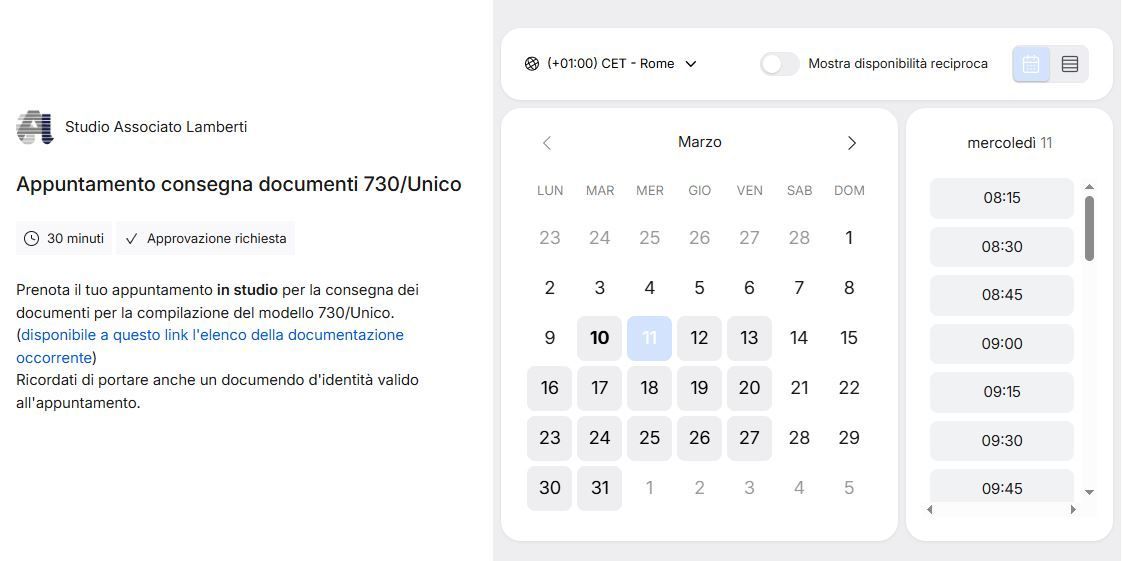This screenshot has height=561, width=1123.
Task: Open the documentation list link
Action: (x=212, y=335)
